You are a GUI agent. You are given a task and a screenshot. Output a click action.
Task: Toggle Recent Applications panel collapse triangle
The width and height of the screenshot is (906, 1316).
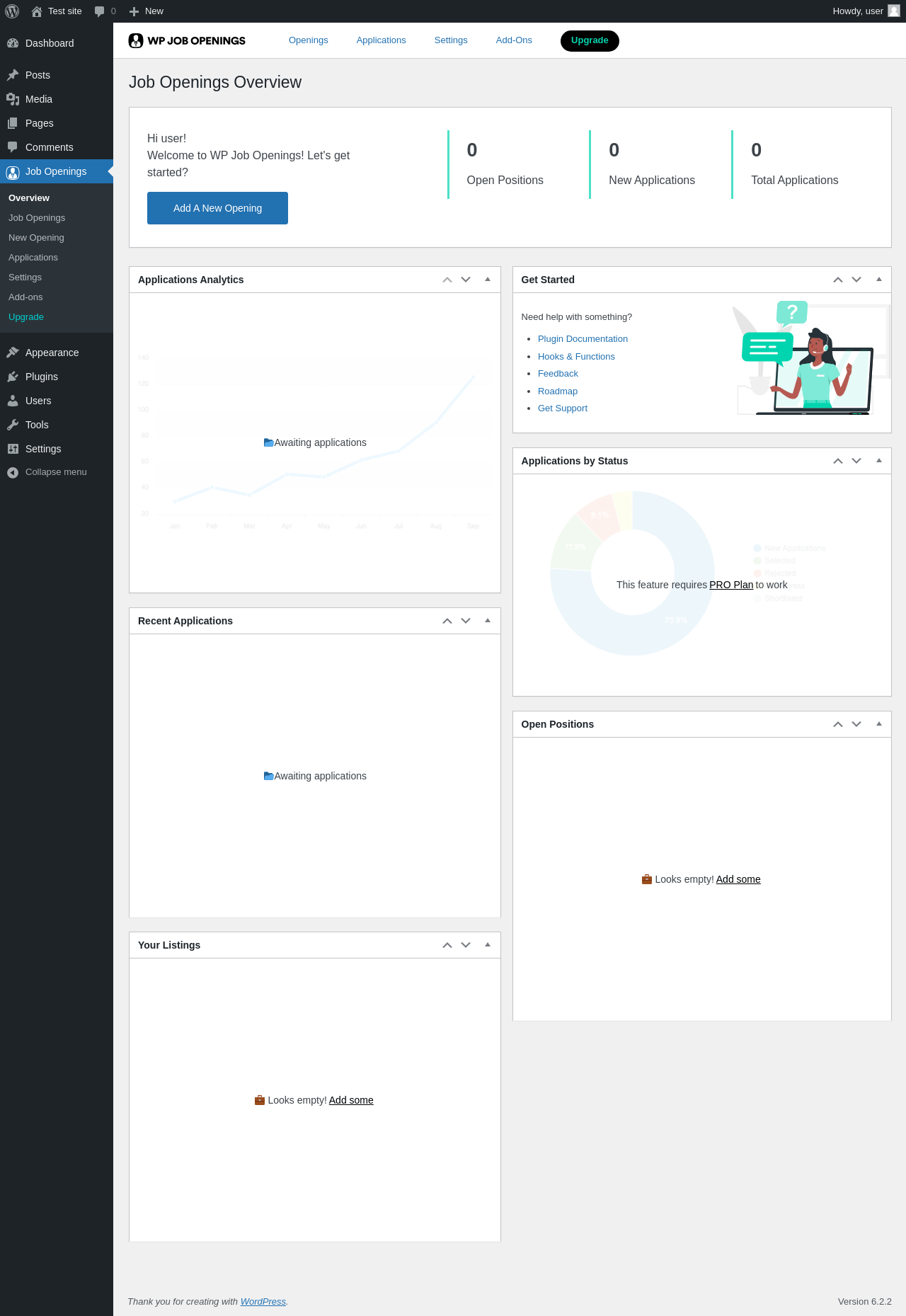488,621
